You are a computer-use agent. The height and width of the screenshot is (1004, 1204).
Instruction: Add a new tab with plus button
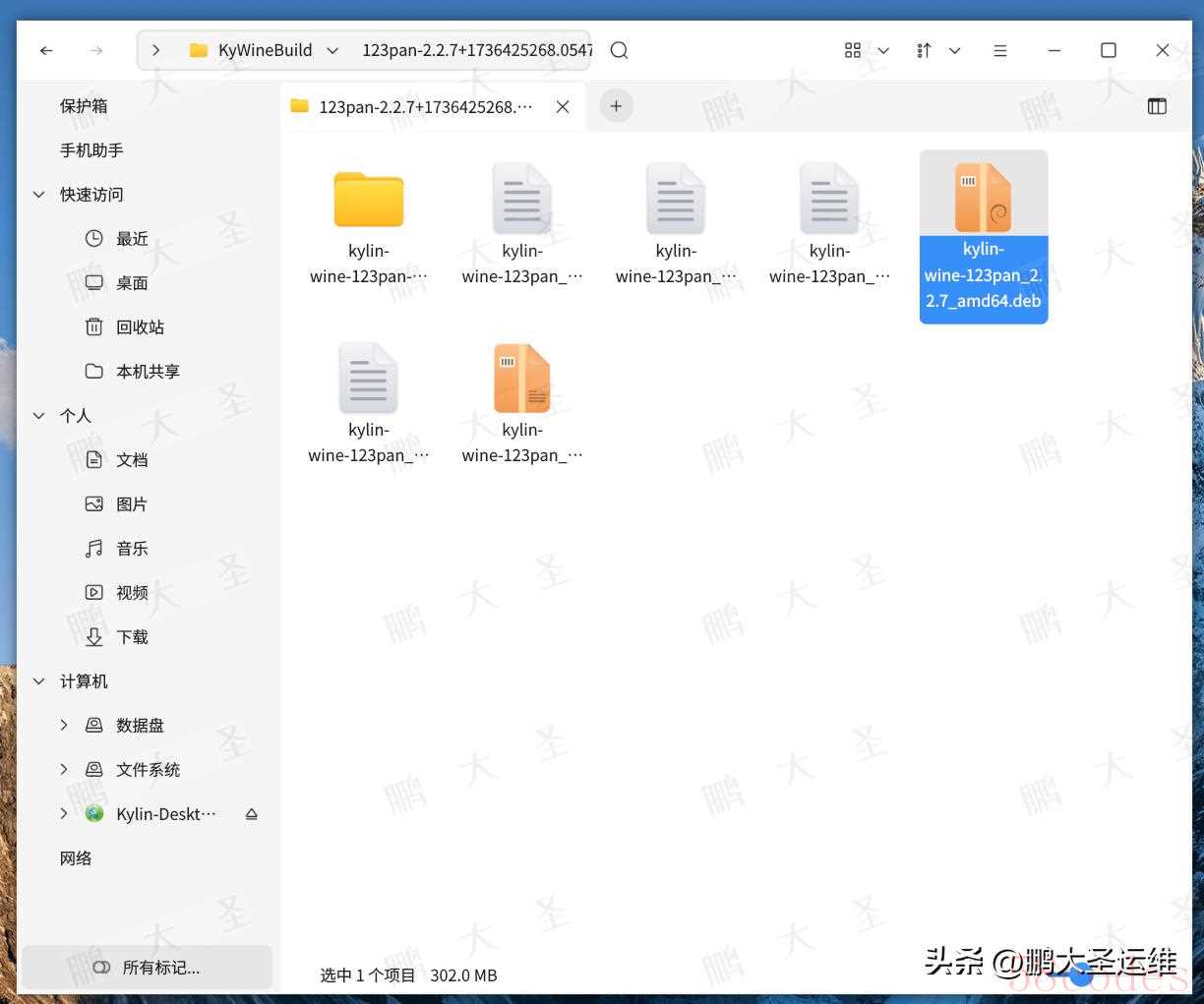[x=616, y=106]
